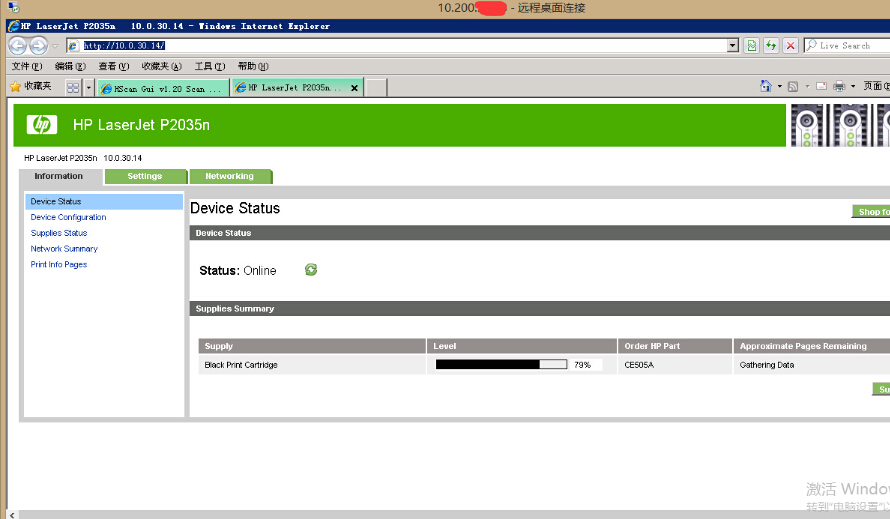Click the Approximate Pages Remaining header
The image size is (890, 519).
coord(812,346)
